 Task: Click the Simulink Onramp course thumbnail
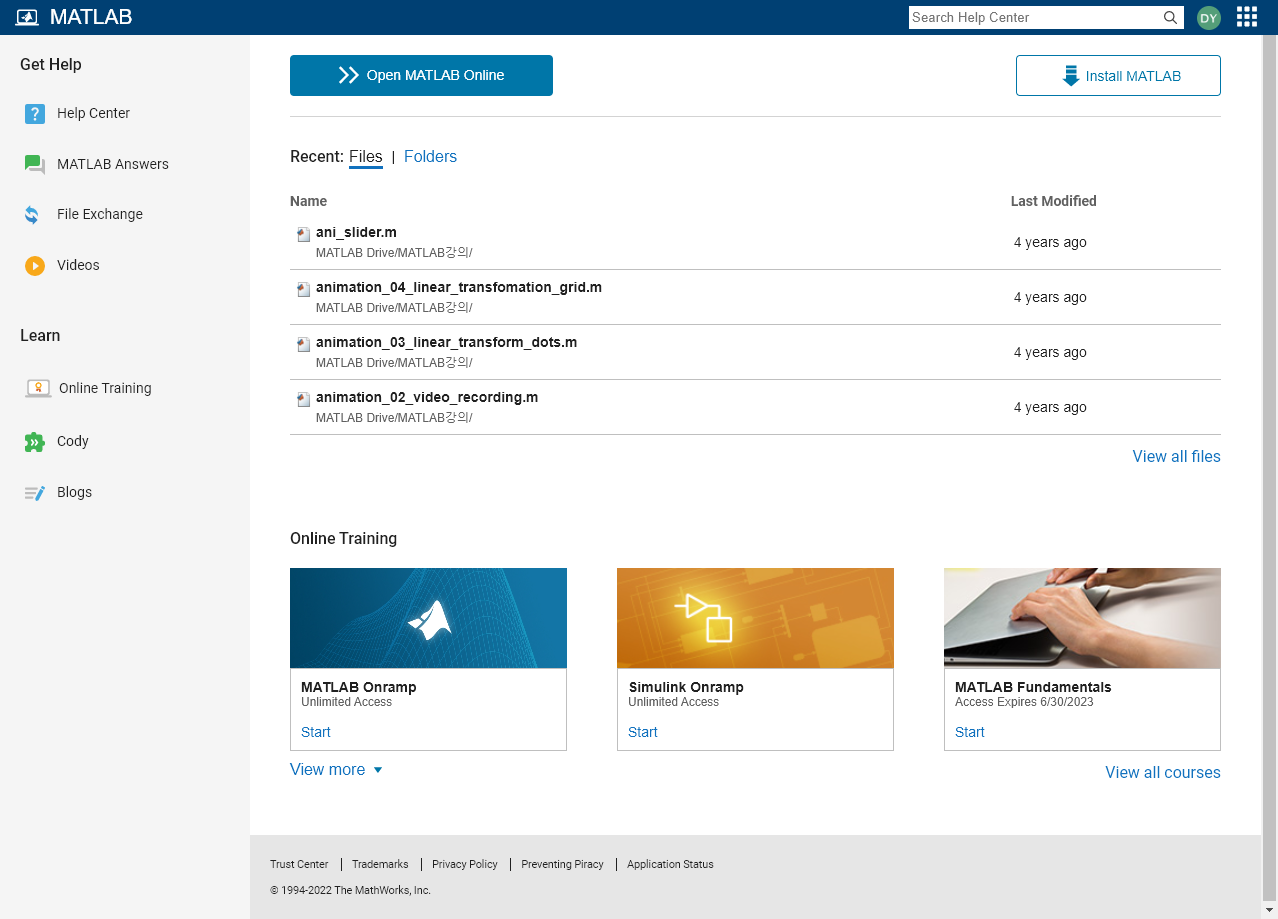(x=755, y=619)
